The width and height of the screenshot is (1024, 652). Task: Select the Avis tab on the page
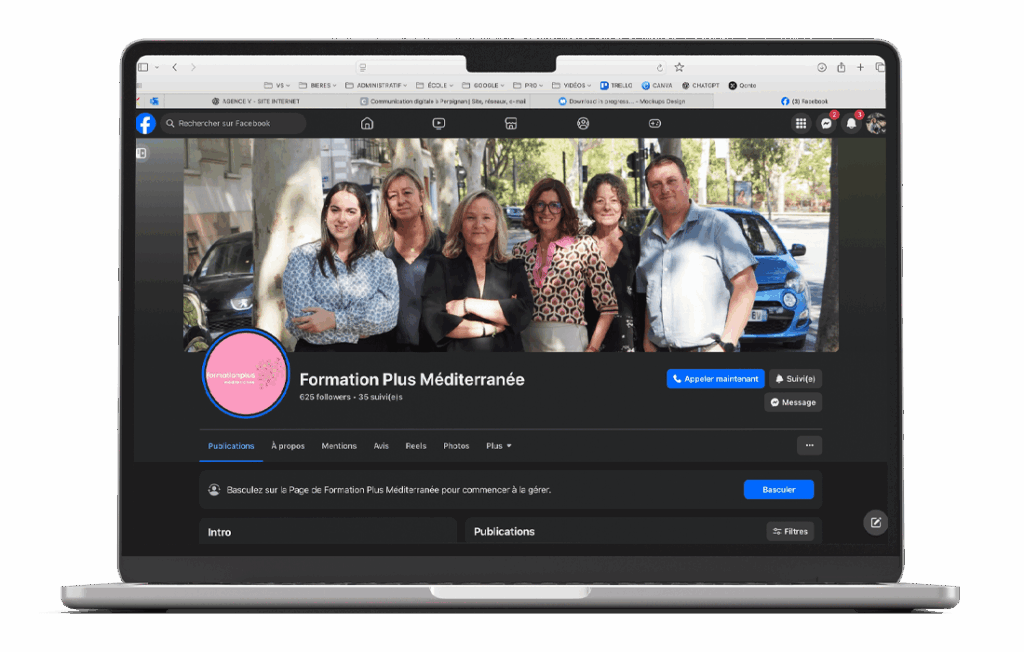pyautogui.click(x=381, y=446)
